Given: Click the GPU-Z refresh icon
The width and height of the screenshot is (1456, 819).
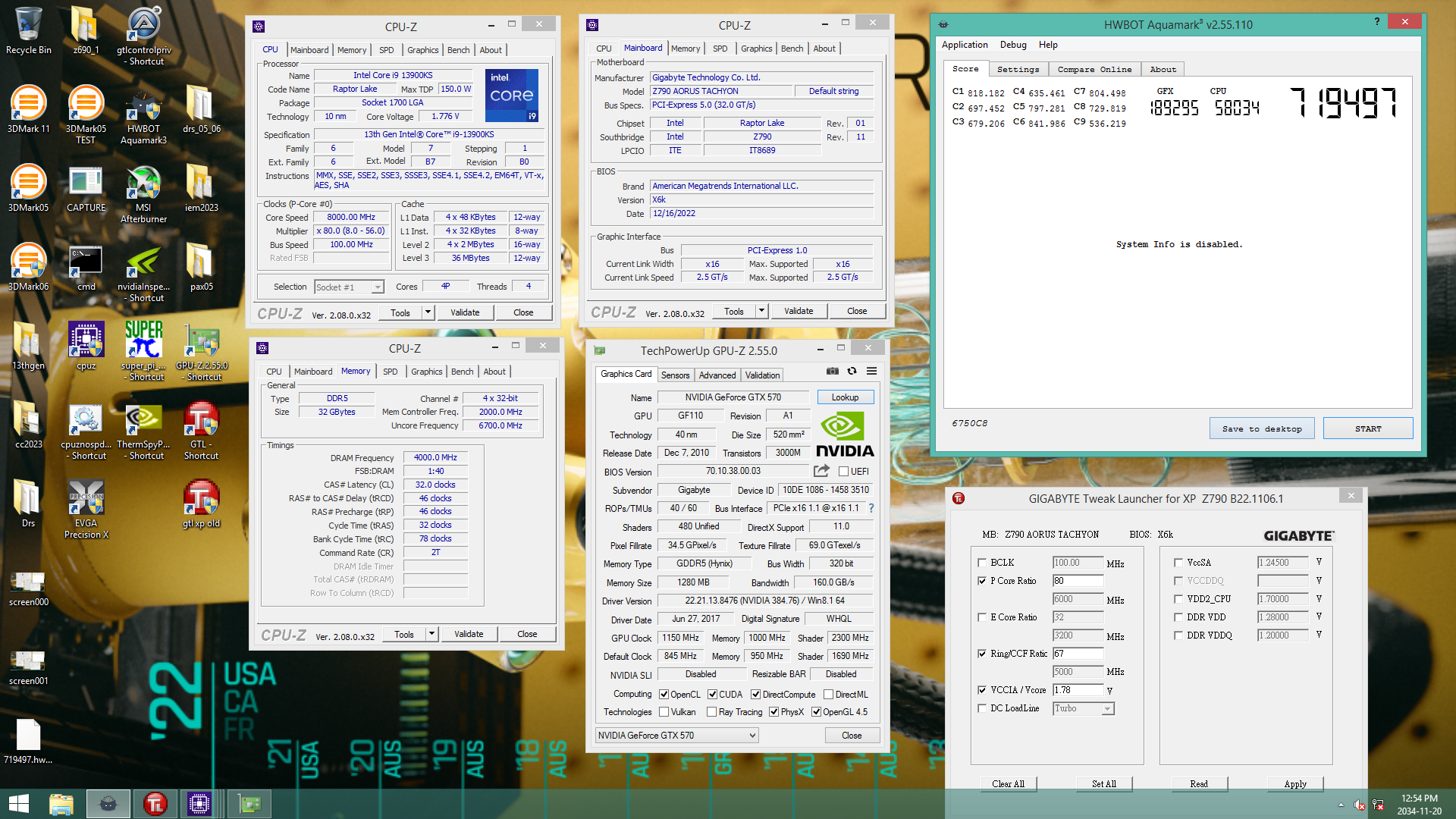Looking at the screenshot, I should [852, 371].
